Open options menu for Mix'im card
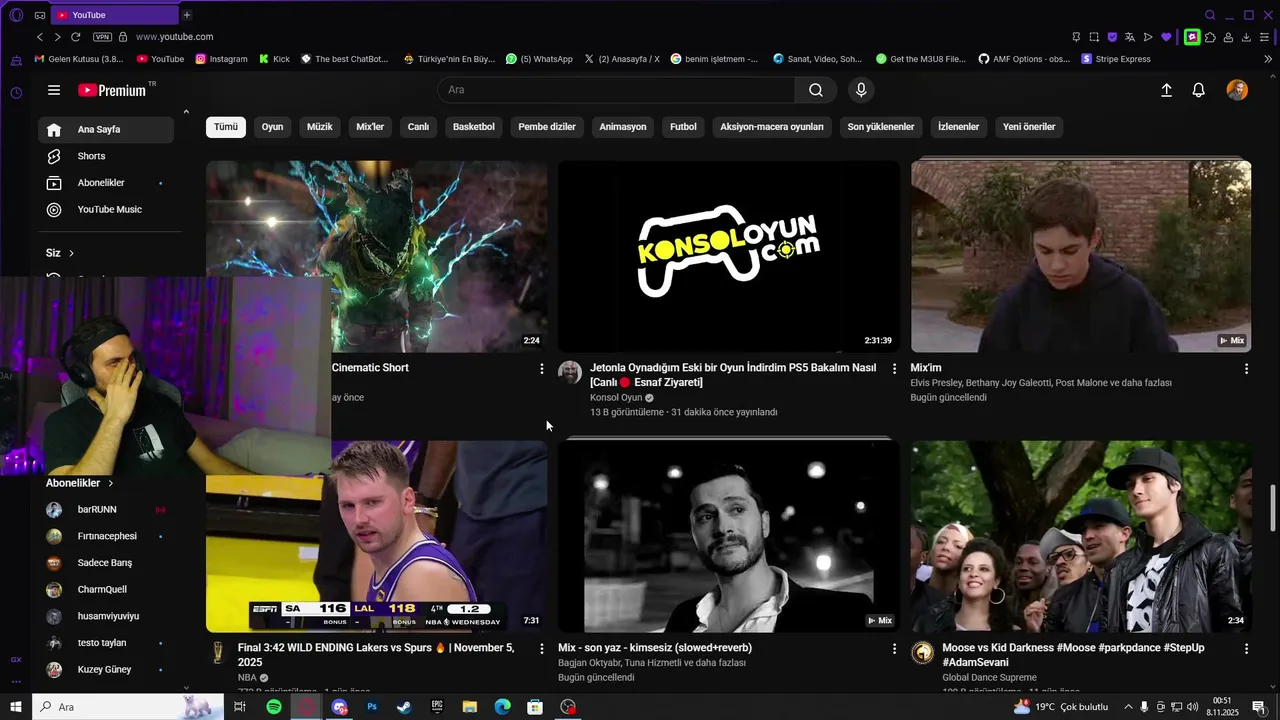1280x720 pixels. click(1246, 369)
